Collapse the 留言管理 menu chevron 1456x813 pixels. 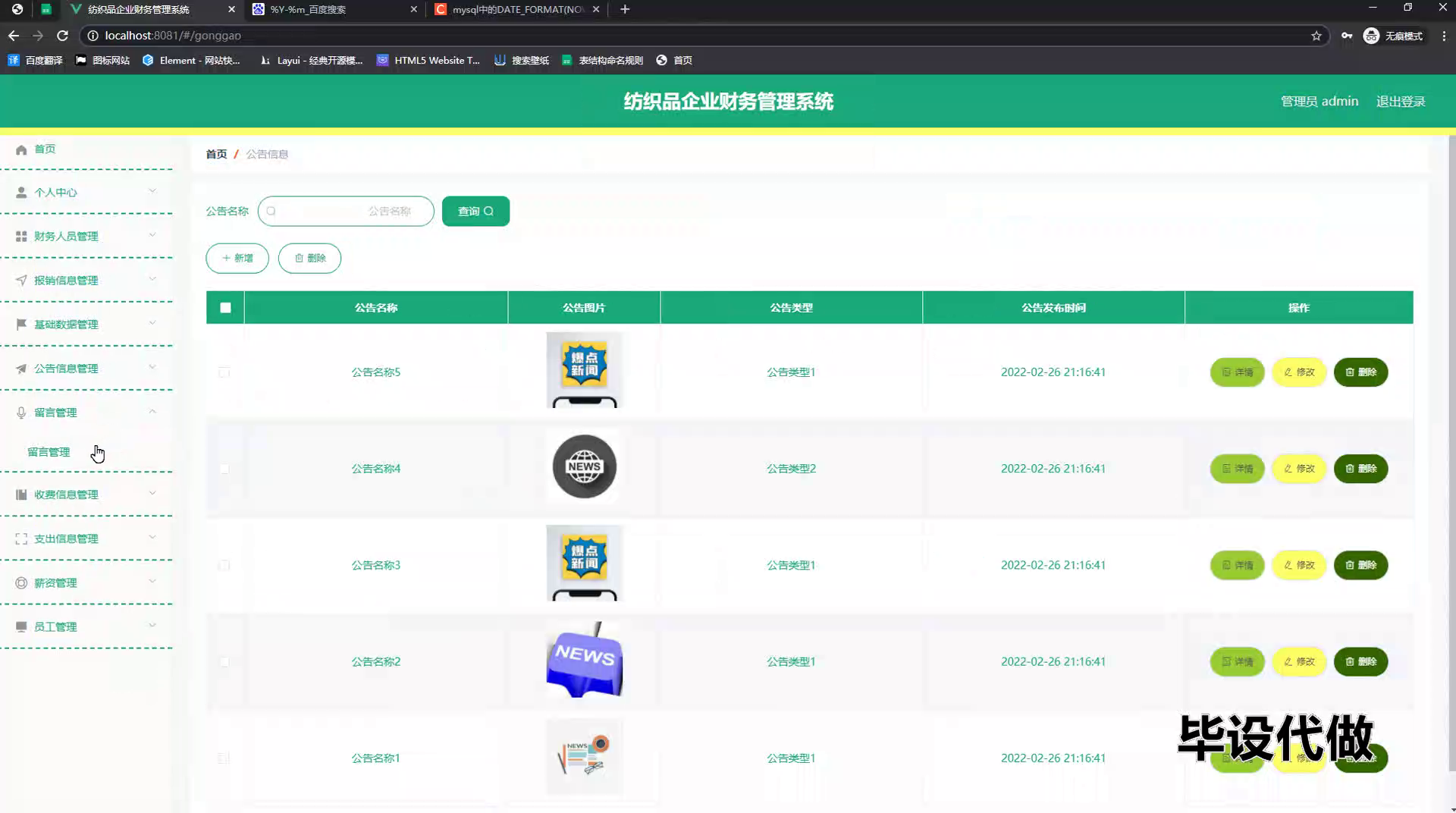tap(152, 411)
